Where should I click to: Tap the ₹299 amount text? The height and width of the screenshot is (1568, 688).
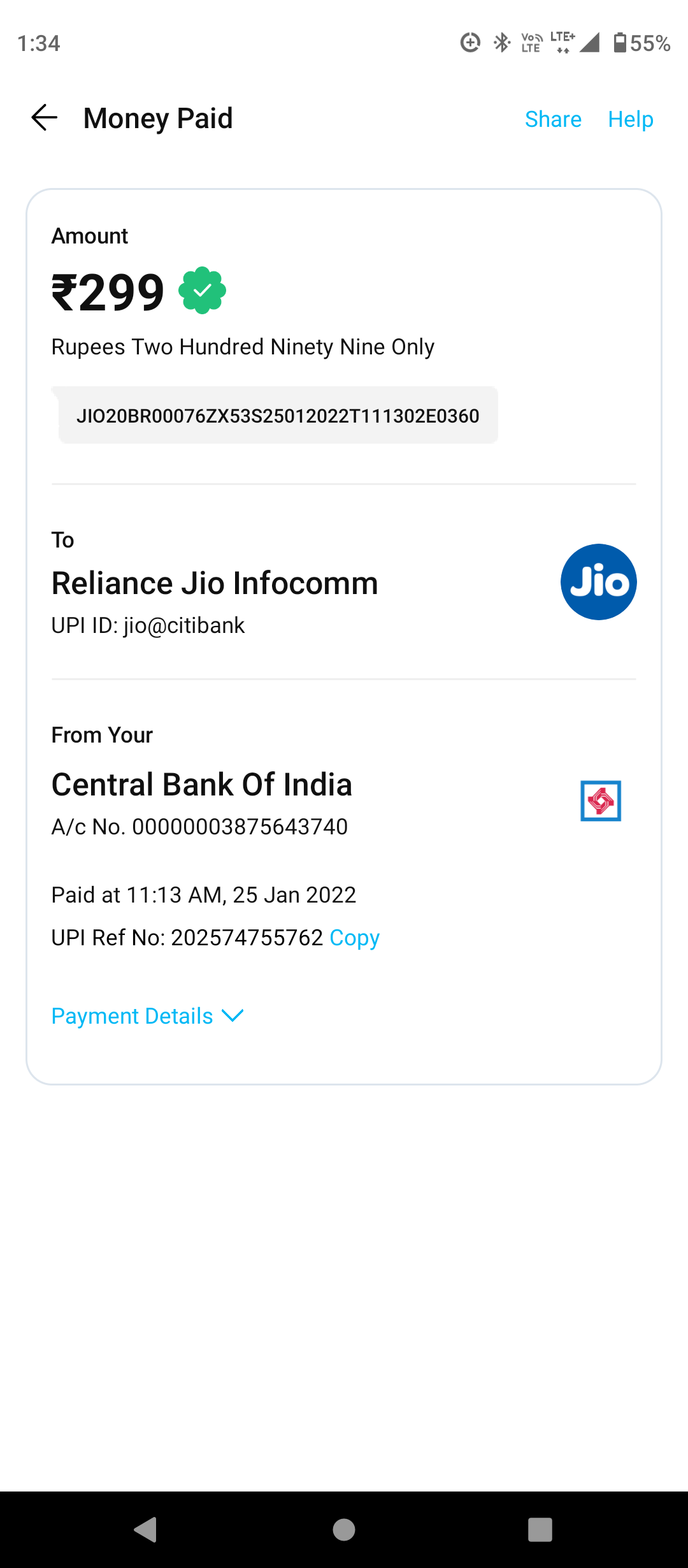pos(108,293)
